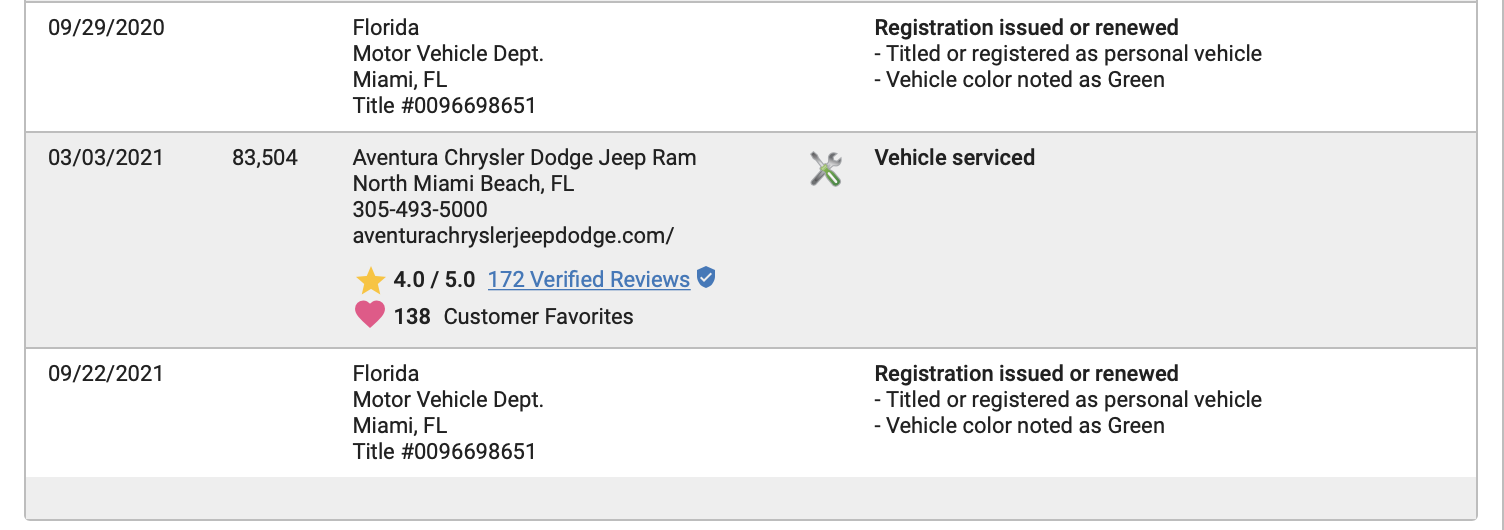
Task: Click the 09/22/2021 date entry
Action: pos(106,374)
